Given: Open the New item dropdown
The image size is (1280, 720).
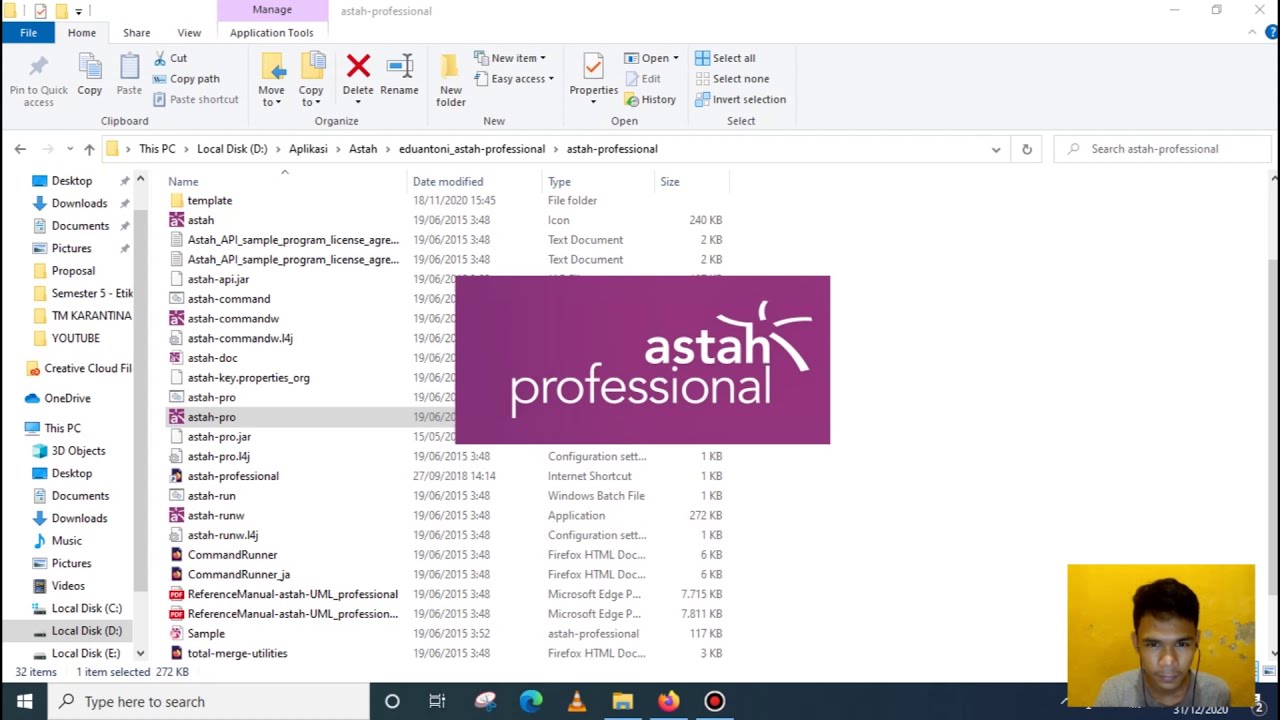Looking at the screenshot, I should (510, 58).
